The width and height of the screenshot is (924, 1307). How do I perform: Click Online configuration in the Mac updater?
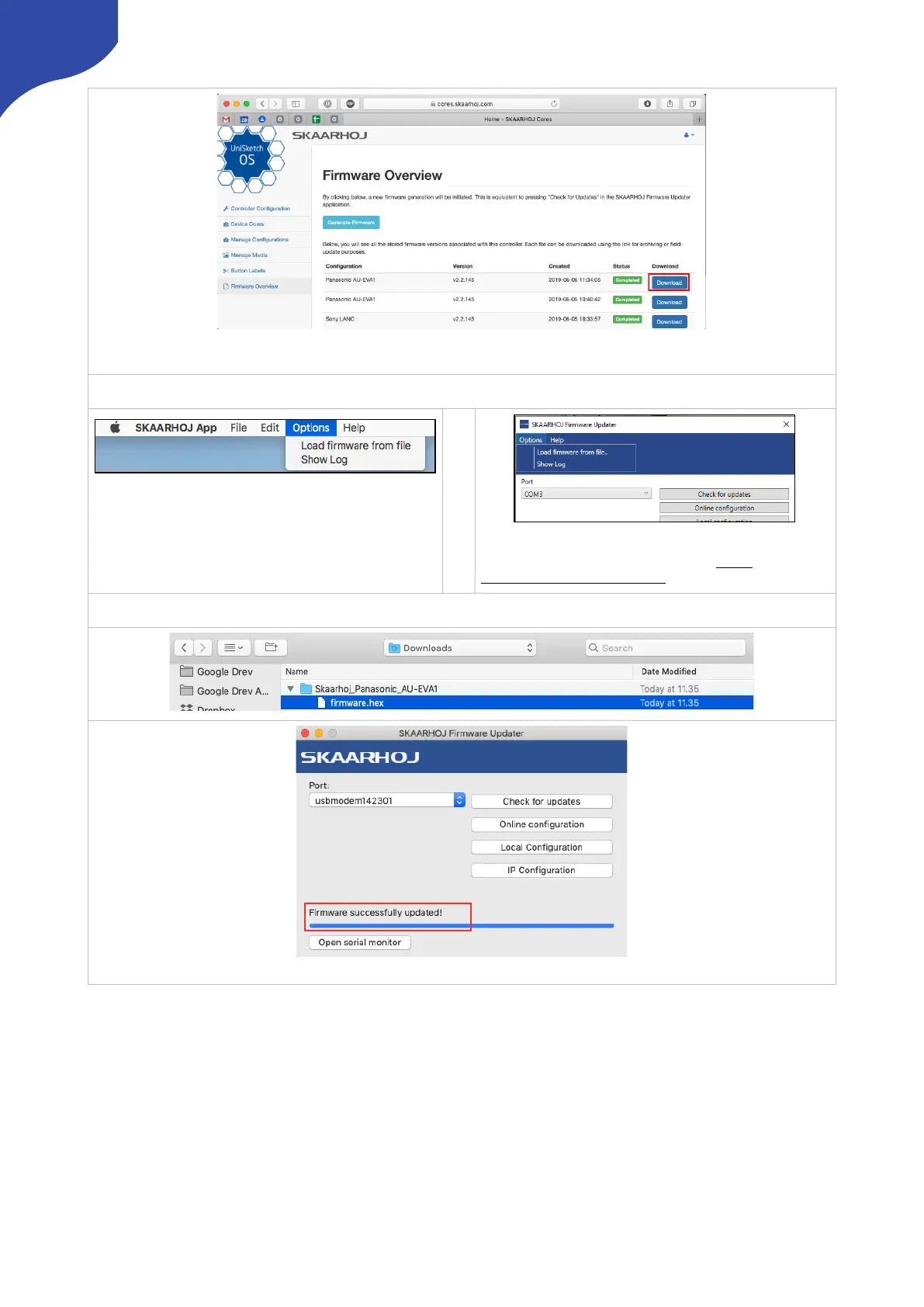click(542, 824)
